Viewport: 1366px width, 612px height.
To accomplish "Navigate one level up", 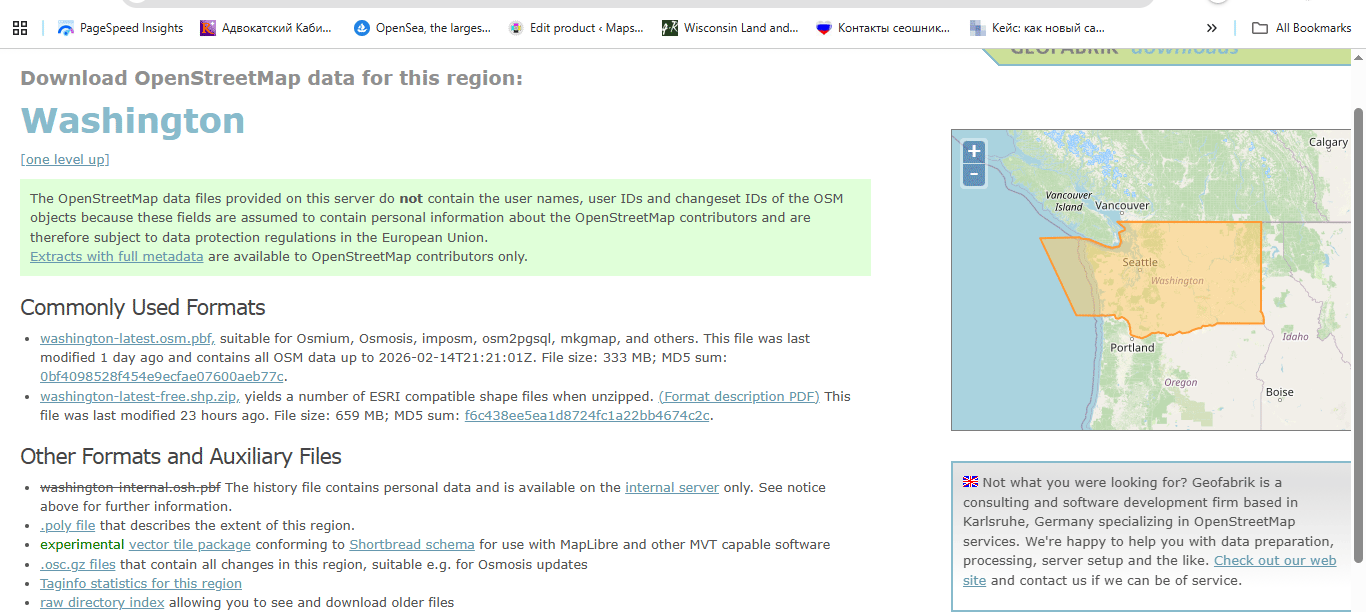I will (64, 158).
